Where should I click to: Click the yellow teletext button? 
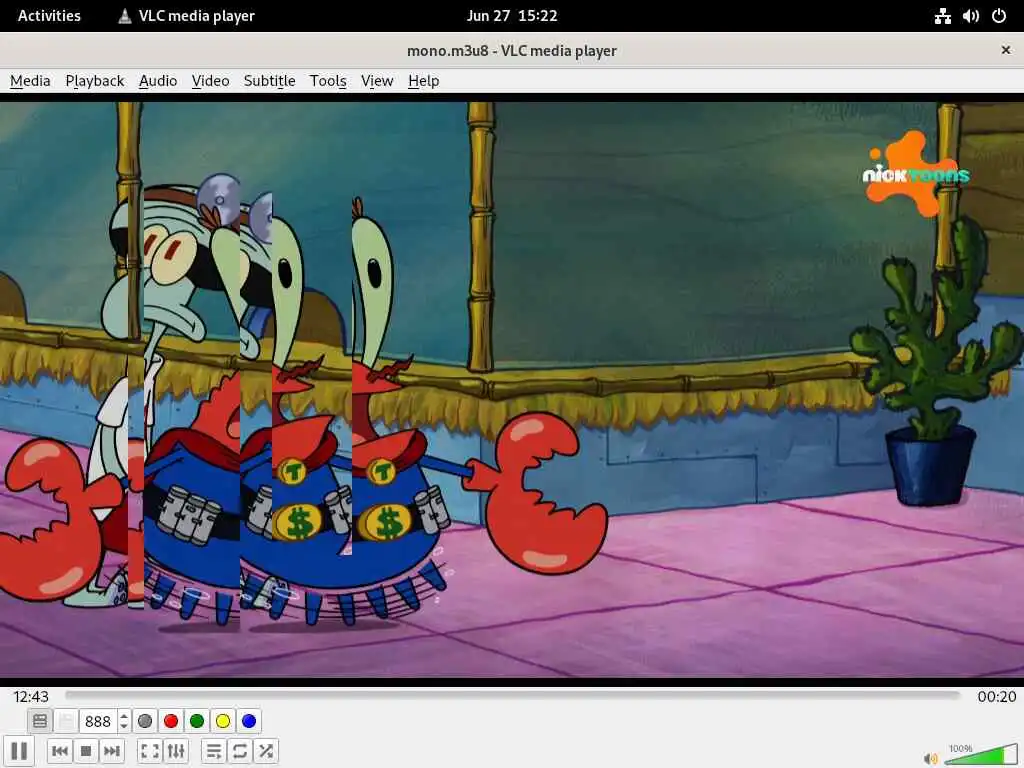point(223,721)
